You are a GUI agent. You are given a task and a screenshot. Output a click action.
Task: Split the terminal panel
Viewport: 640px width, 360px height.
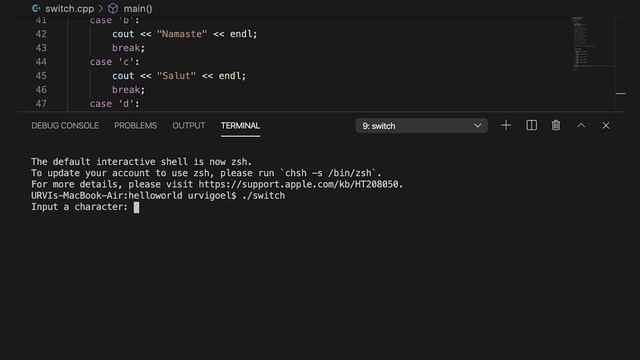tap(531, 125)
